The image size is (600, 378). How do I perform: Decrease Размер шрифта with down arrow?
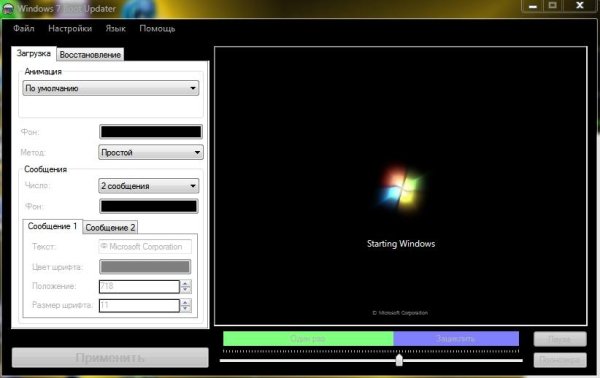tap(186, 309)
